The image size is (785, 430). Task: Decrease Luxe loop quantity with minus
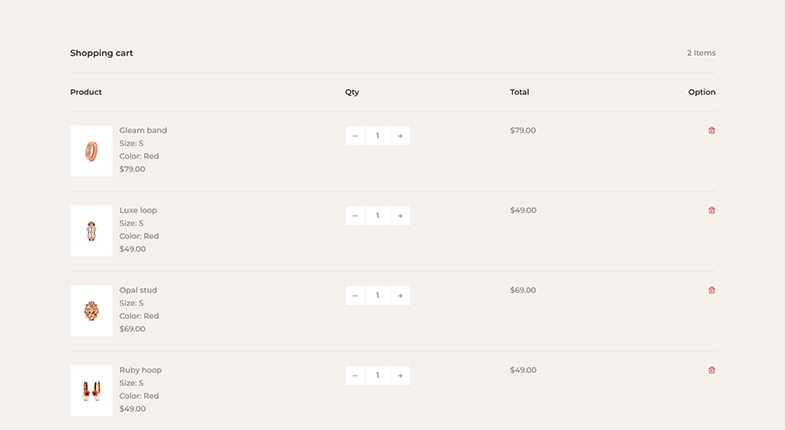point(355,216)
